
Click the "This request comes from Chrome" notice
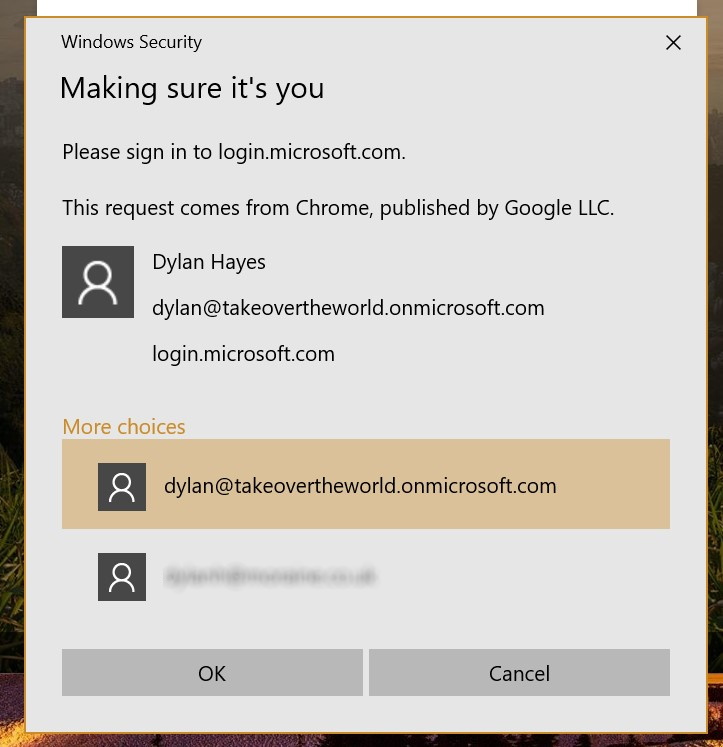pyautogui.click(x=338, y=208)
